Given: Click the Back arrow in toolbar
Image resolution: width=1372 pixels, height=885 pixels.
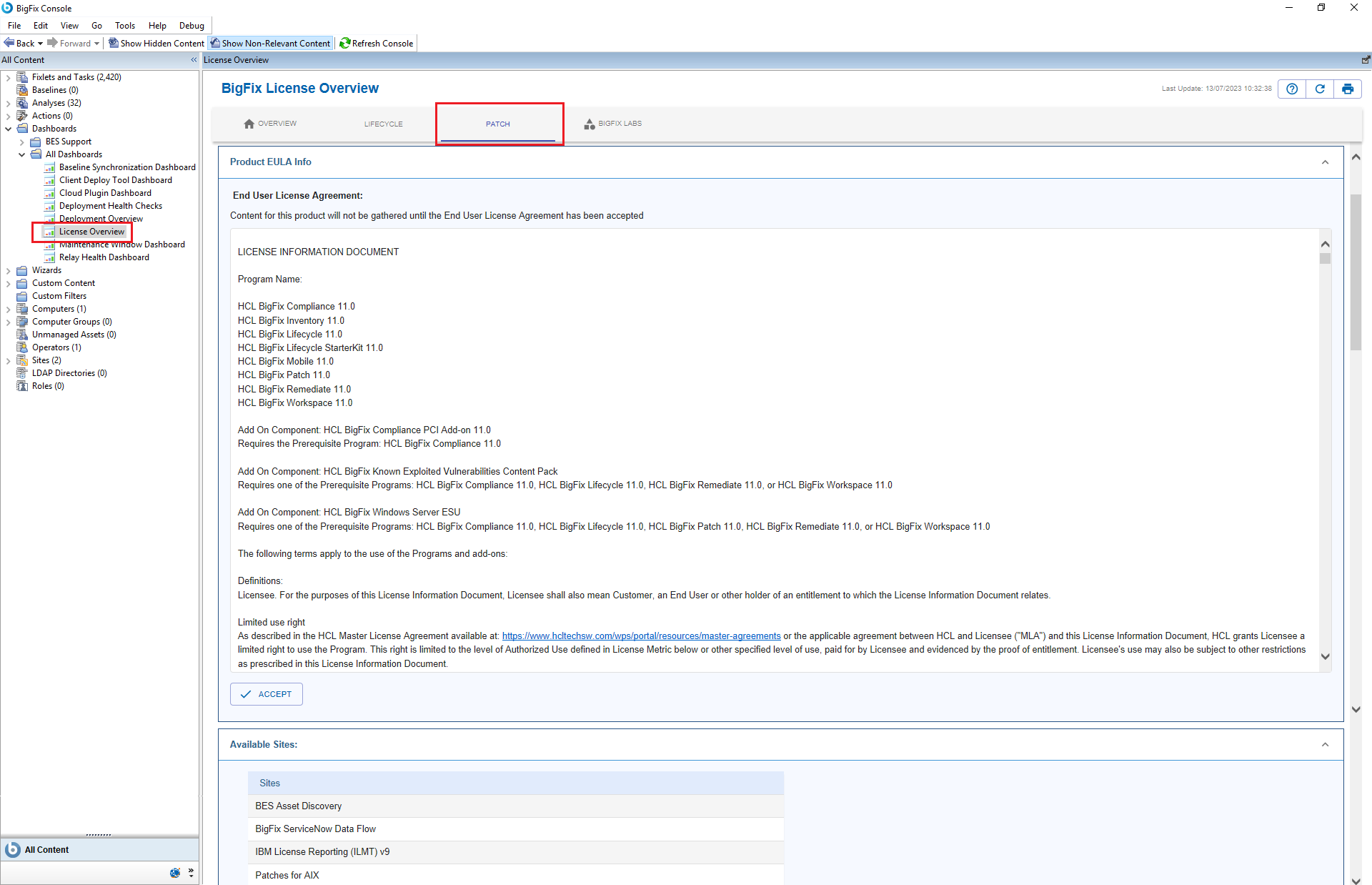Looking at the screenshot, I should pyautogui.click(x=10, y=44).
